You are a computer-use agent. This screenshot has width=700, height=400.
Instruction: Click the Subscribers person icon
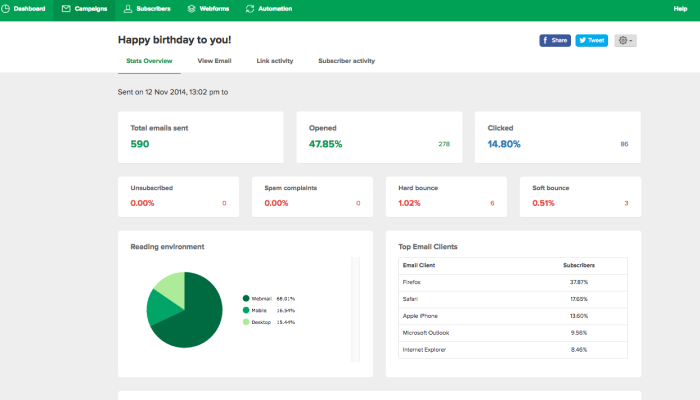point(127,9)
